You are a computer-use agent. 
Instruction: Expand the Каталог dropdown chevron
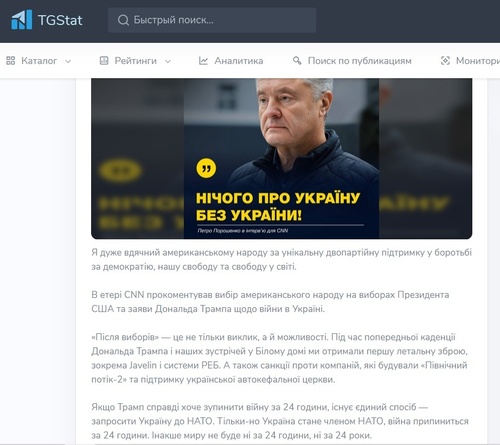pyautogui.click(x=68, y=61)
